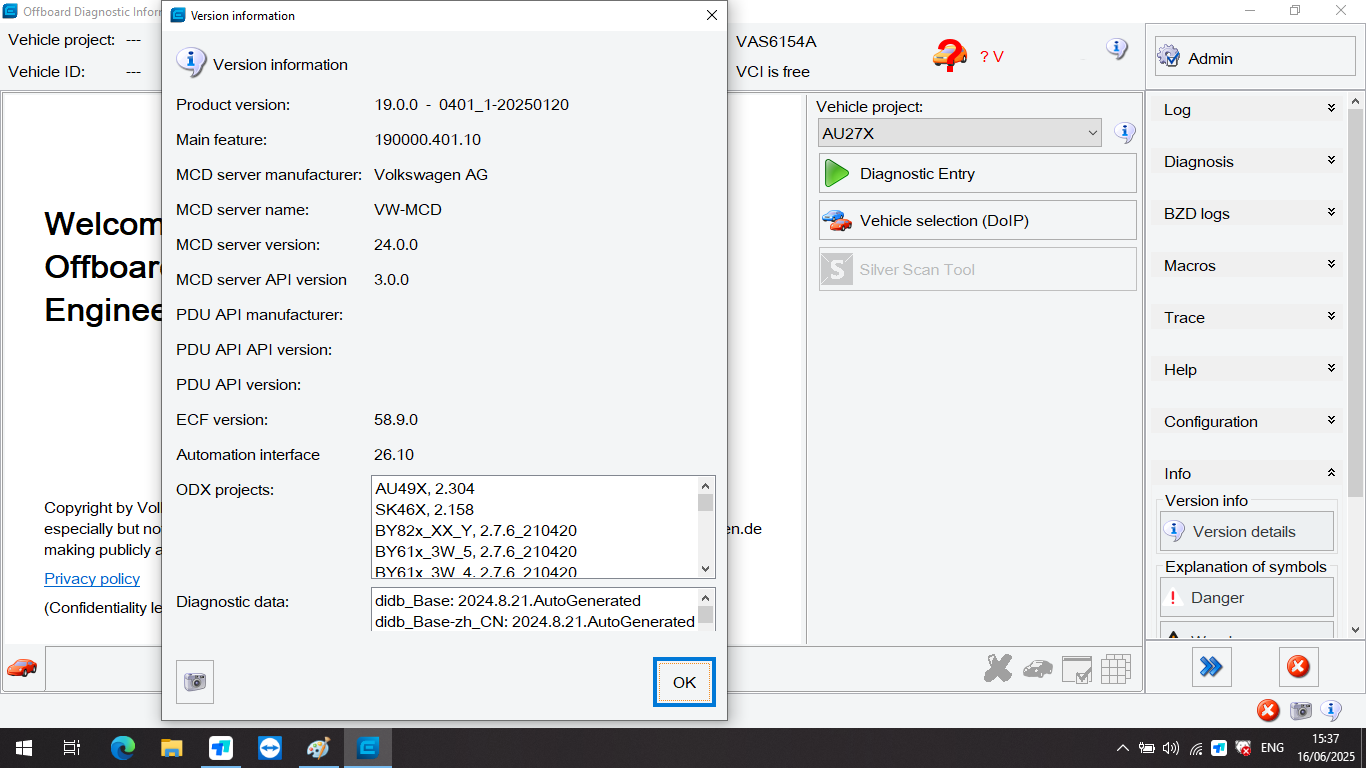Screen dimensions: 1366x768
Task: Expand the Diagnosis section
Action: coord(1246,161)
